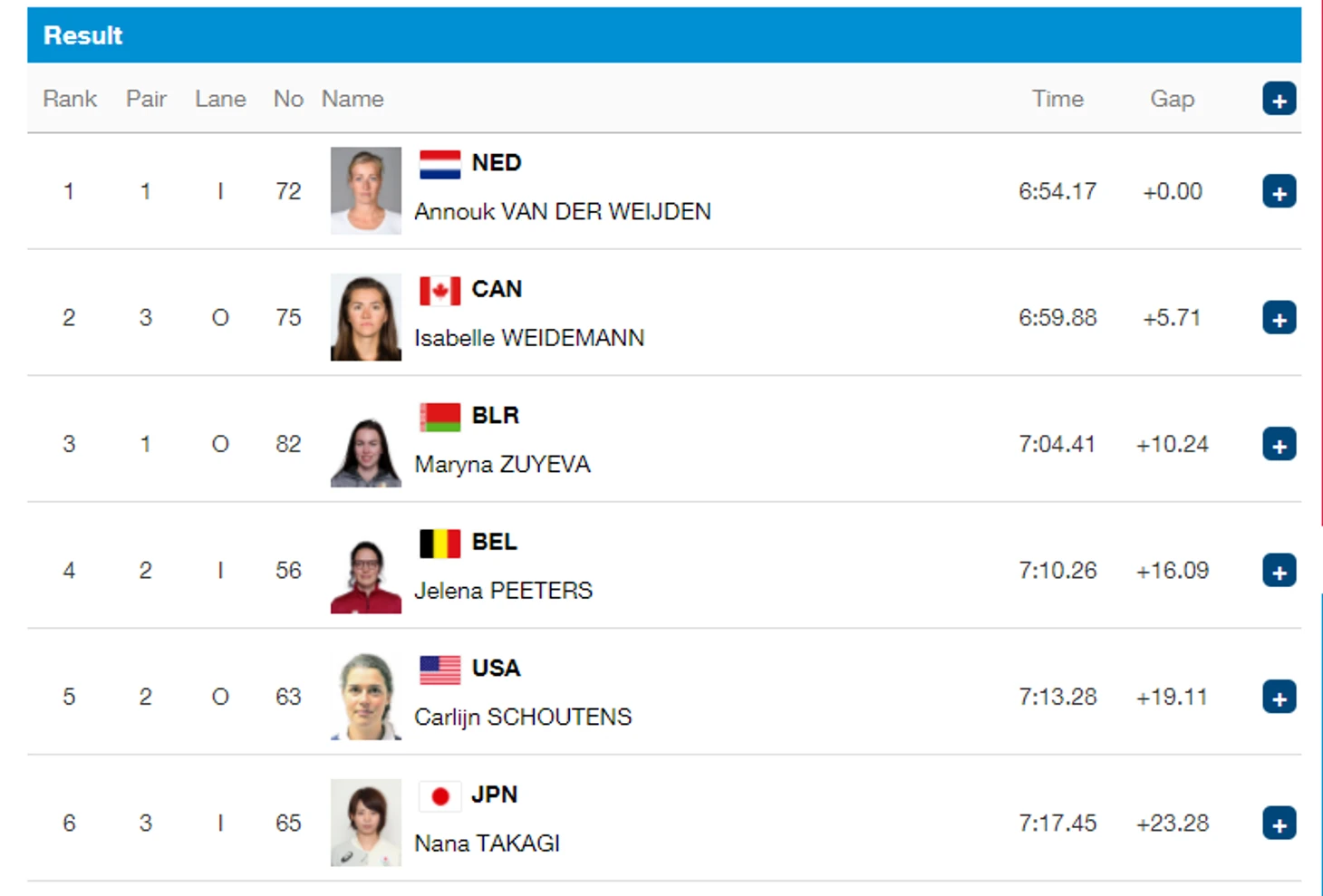Viewport: 1323px width, 896px height.
Task: Click the Belgium flag icon
Action: [x=439, y=544]
